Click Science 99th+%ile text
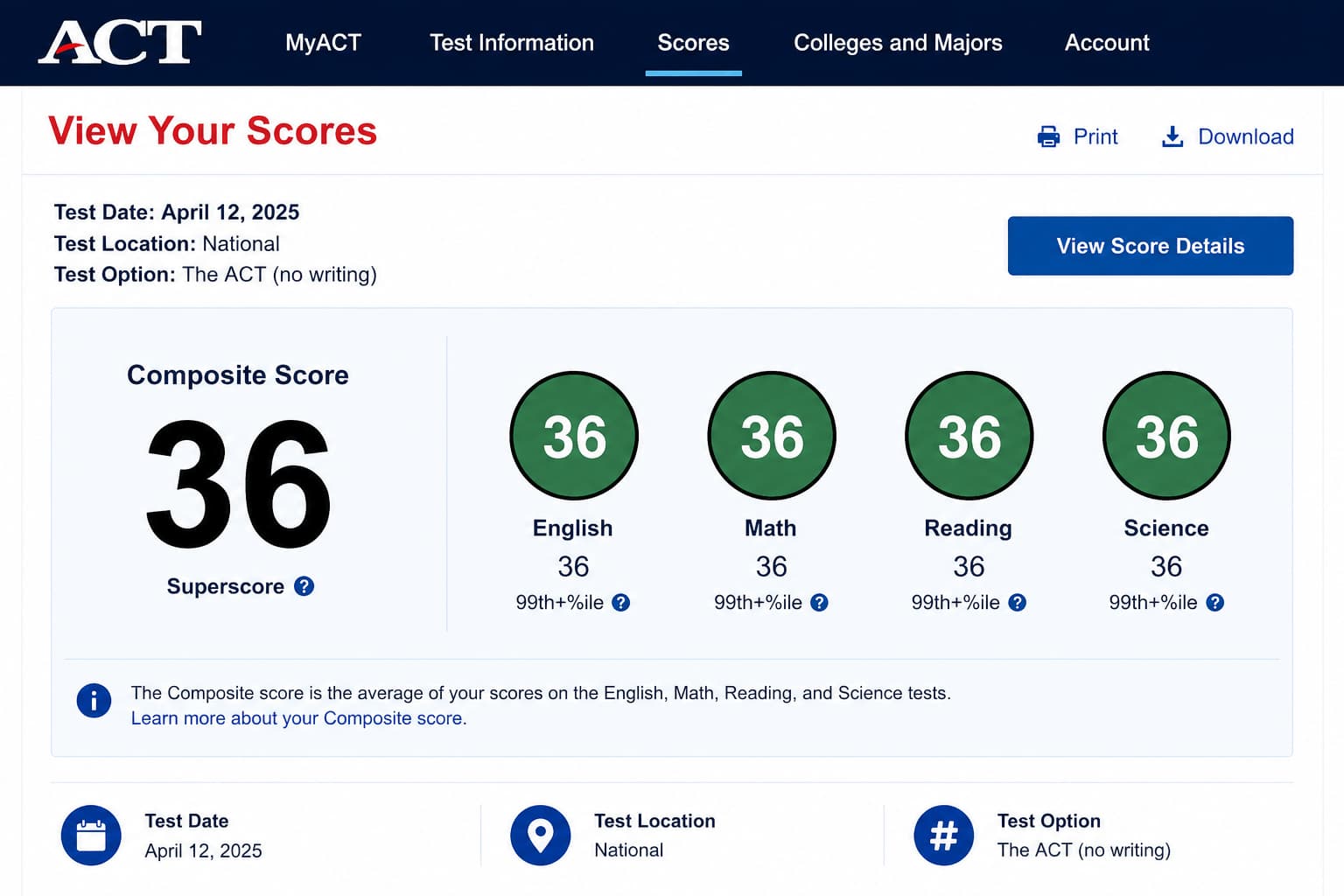The width and height of the screenshot is (1344, 896). pos(1153,603)
